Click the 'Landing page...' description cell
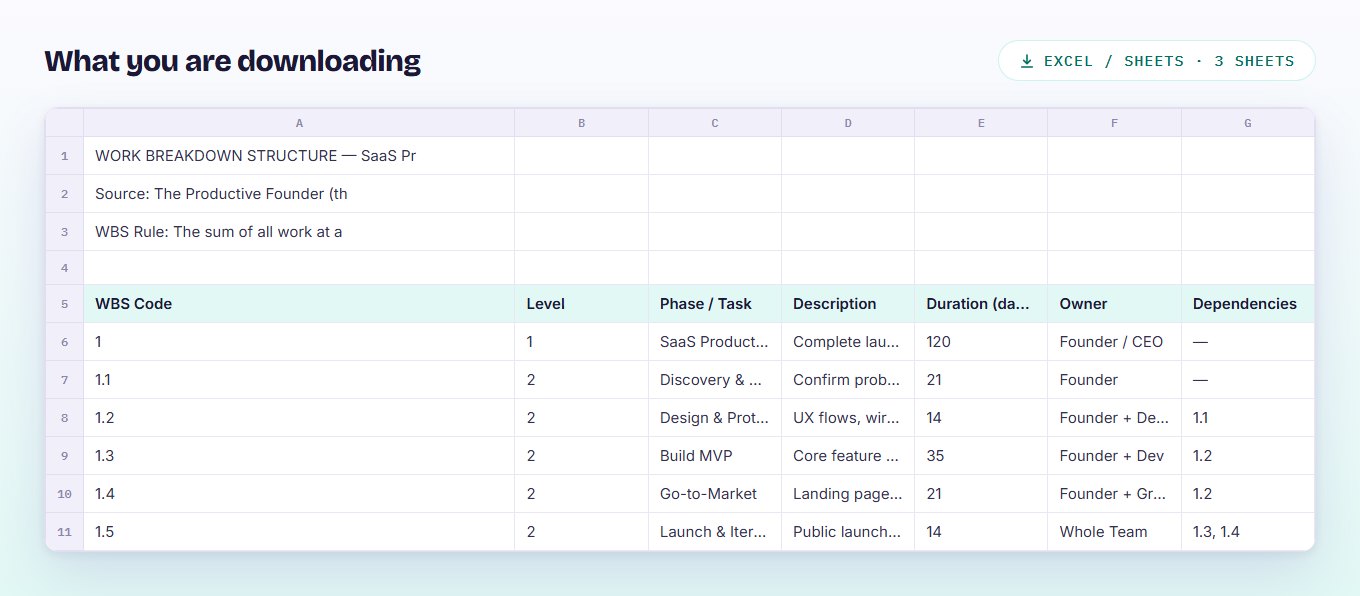 click(x=848, y=494)
